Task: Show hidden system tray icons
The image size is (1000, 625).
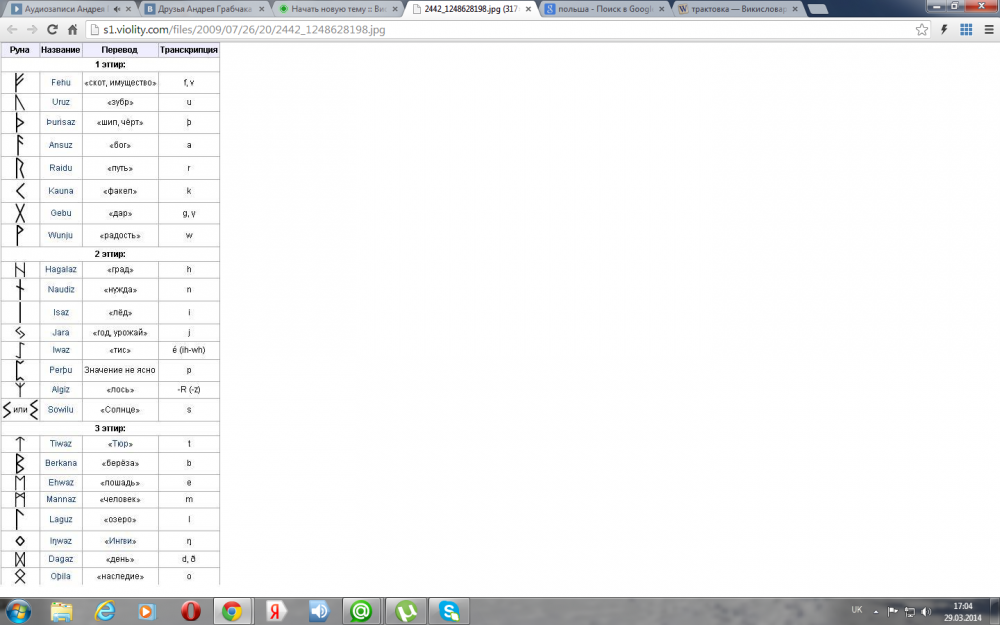Action: [x=876, y=612]
